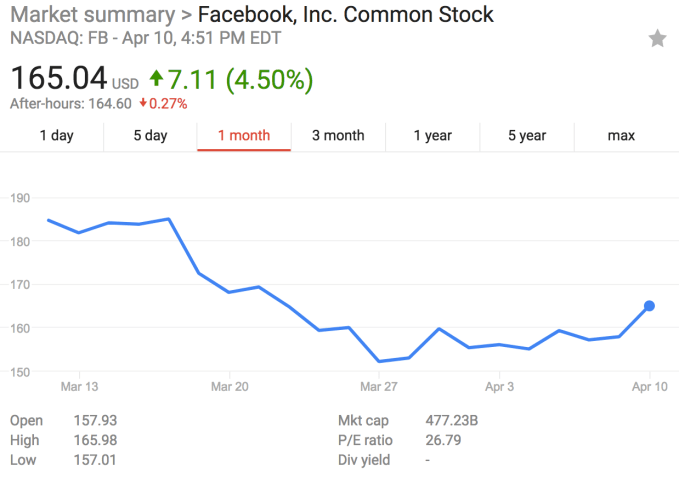Click the 165.04 share price
Screen dimensions: 679x478
[58, 78]
